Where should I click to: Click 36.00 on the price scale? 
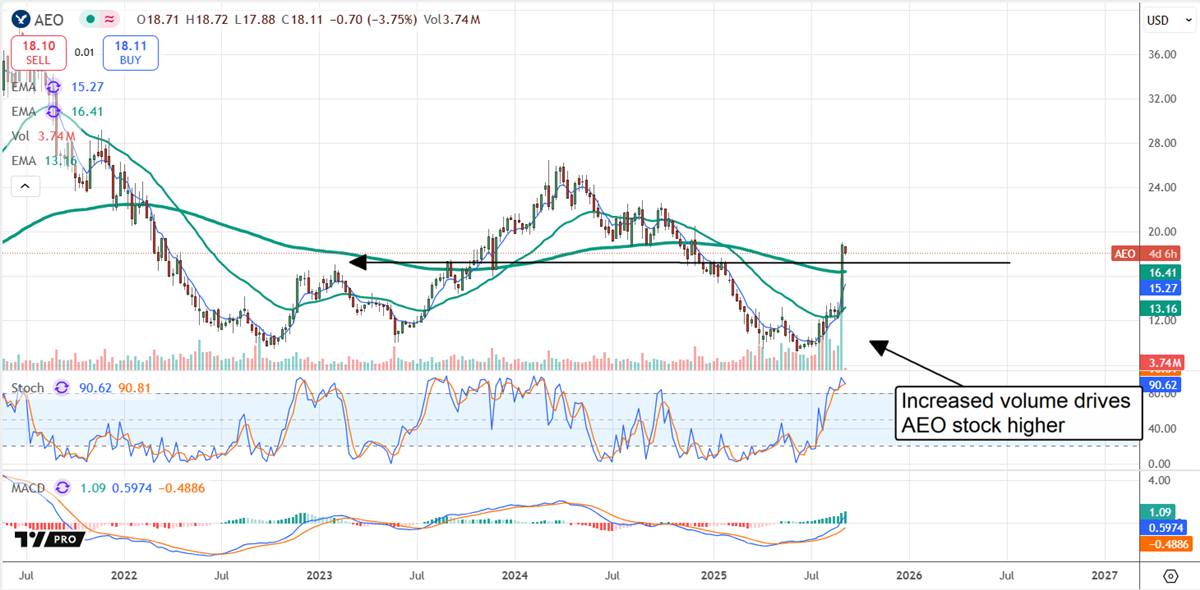[1161, 55]
